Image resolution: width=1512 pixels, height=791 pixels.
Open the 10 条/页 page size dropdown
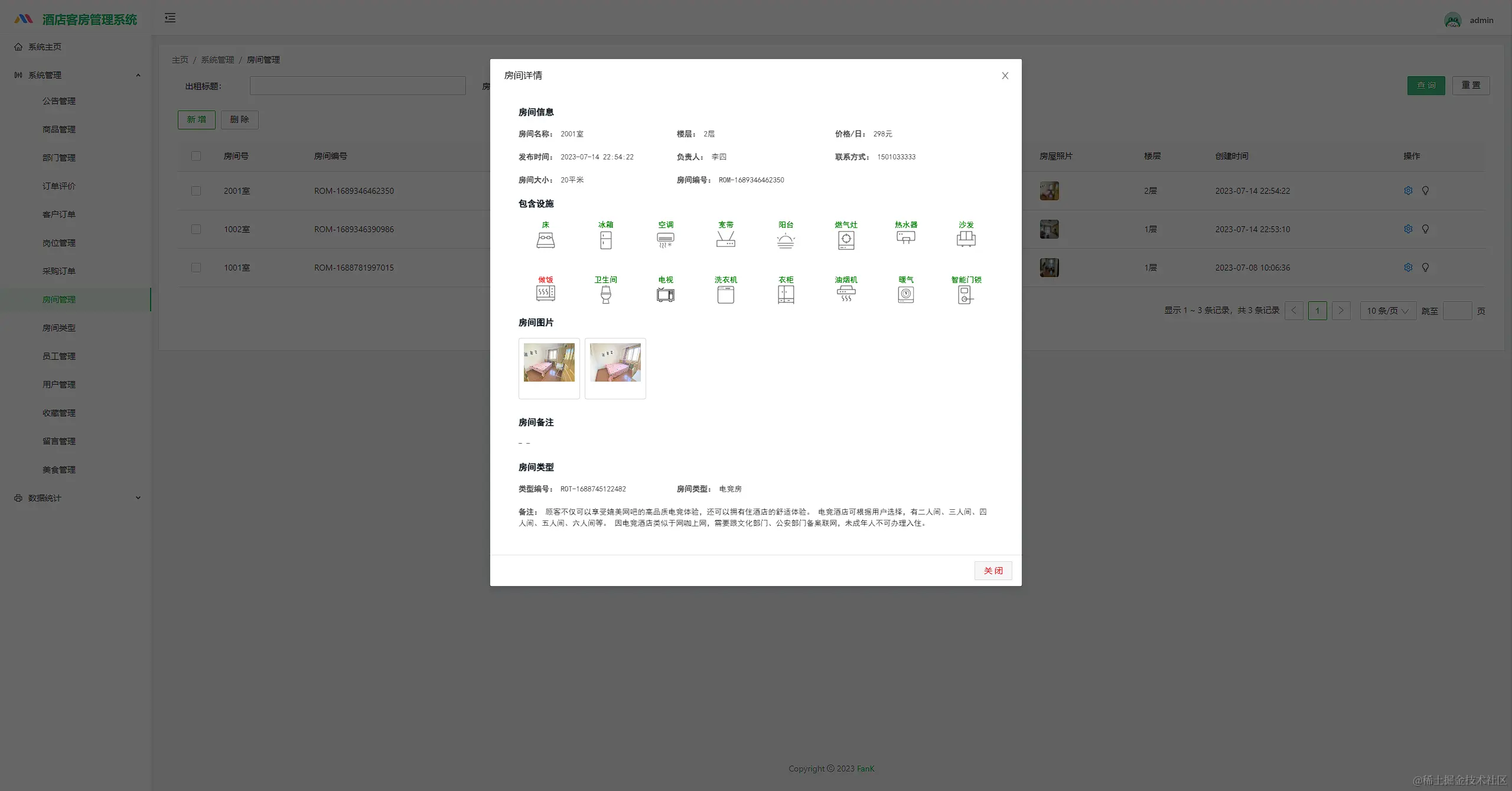1387,311
